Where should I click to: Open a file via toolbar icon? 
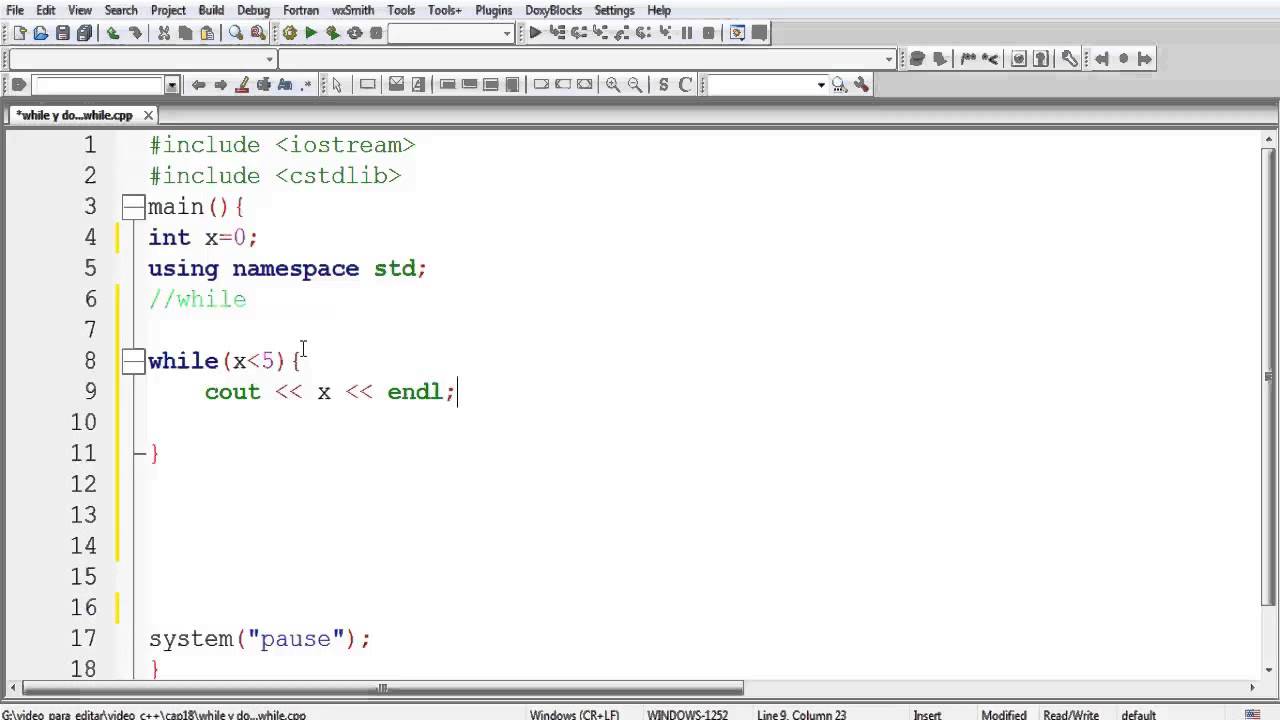pyautogui.click(x=41, y=33)
